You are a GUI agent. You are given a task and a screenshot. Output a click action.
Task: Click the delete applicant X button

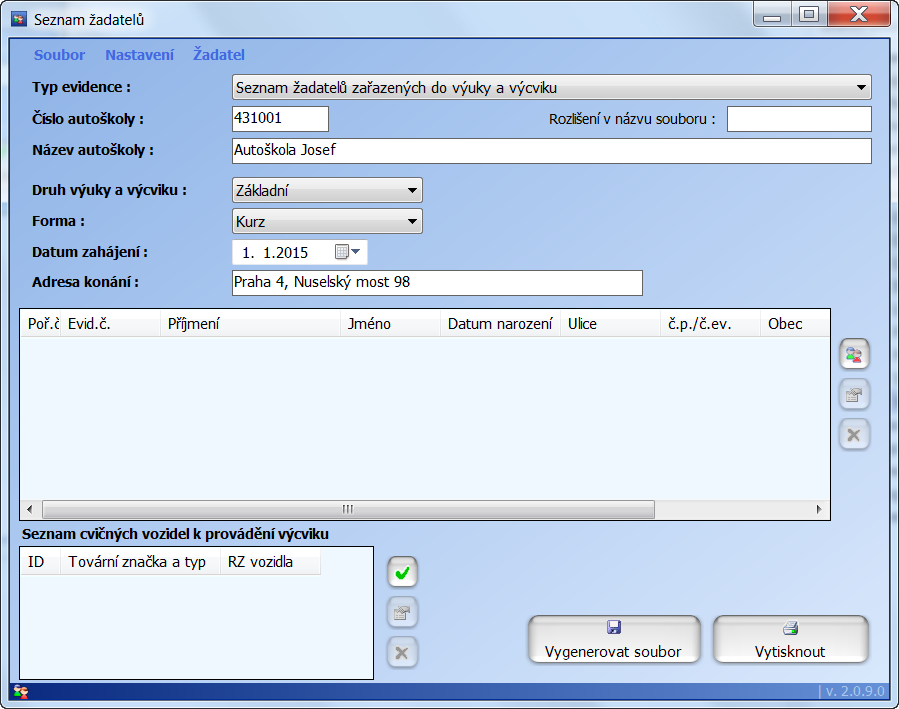click(x=854, y=434)
